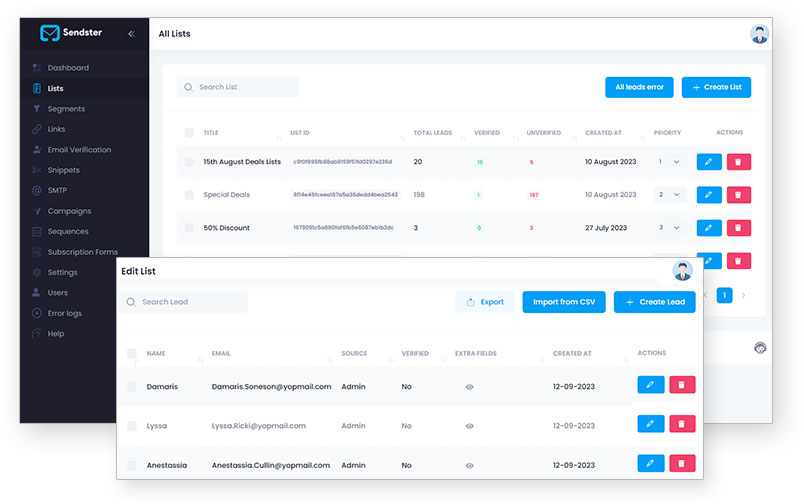View extra fields eye icon for Lyssa

tap(469, 426)
